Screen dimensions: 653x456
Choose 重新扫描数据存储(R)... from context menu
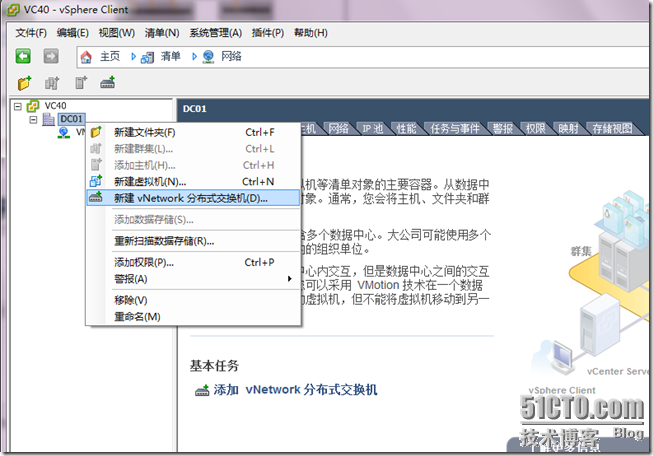[x=193, y=241]
